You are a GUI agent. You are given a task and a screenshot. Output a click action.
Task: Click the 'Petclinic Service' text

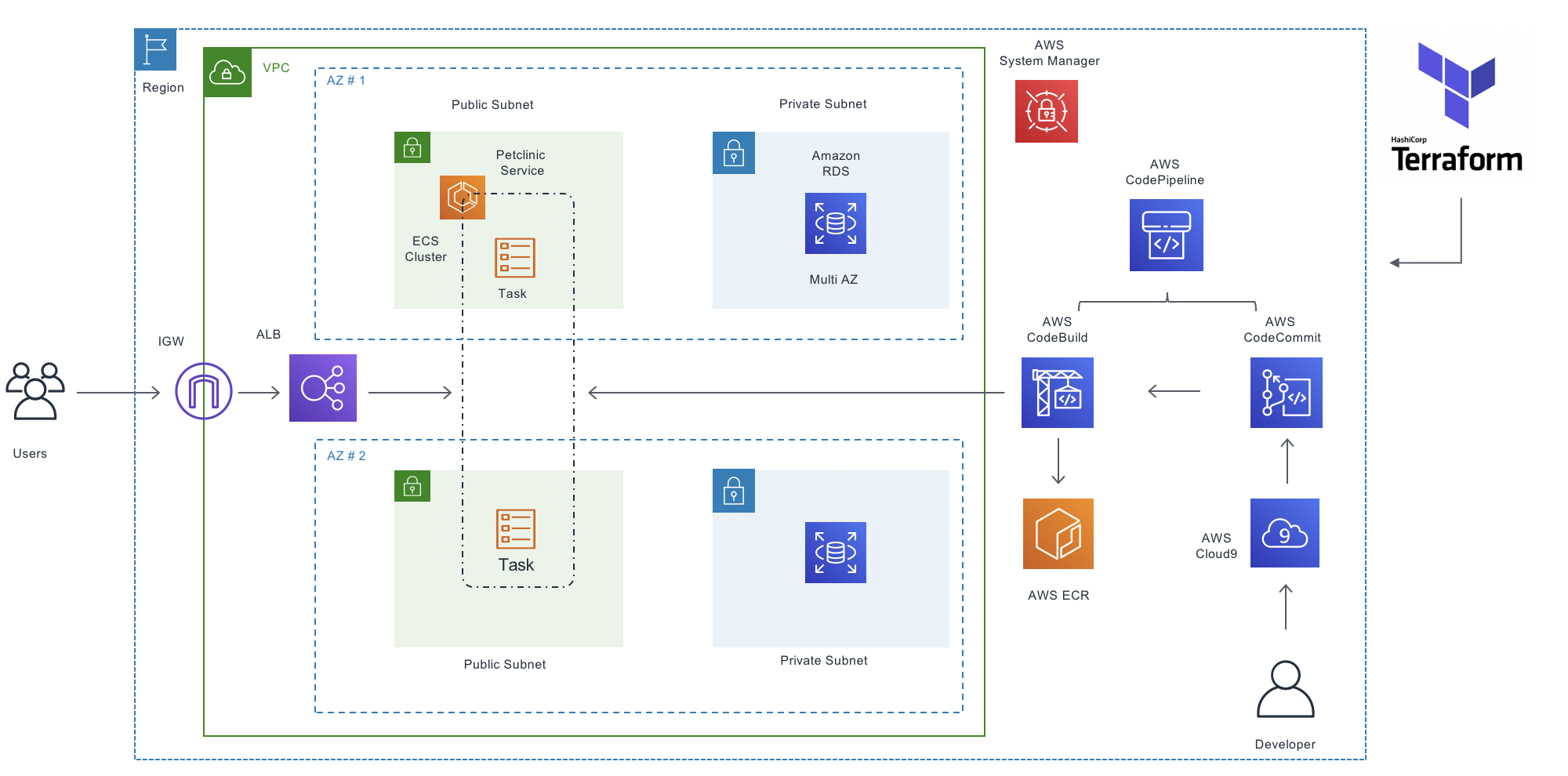point(521,162)
